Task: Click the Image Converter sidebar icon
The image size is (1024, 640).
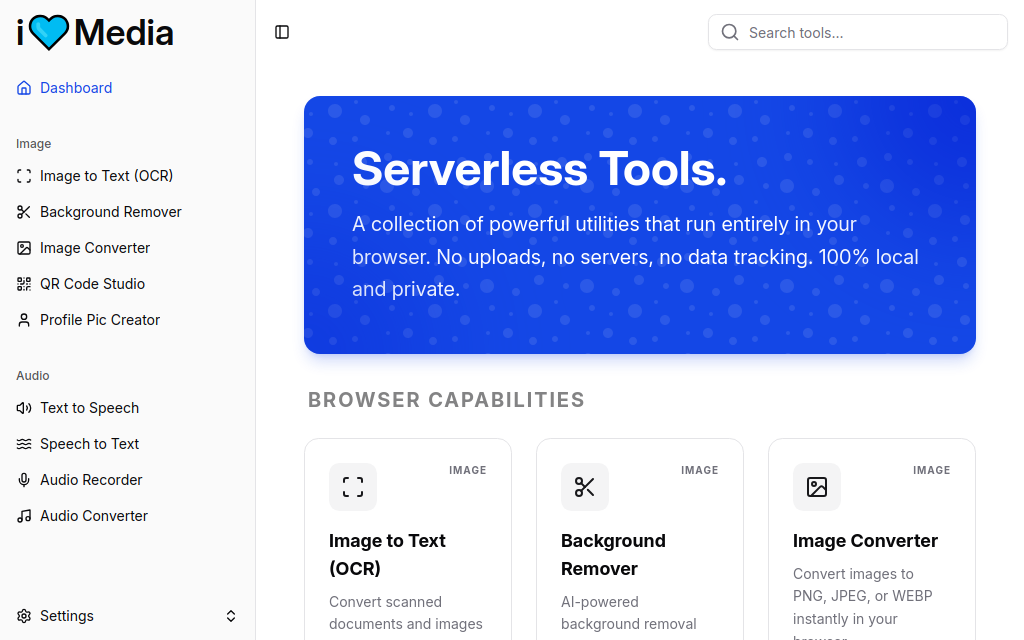Action: coord(24,248)
